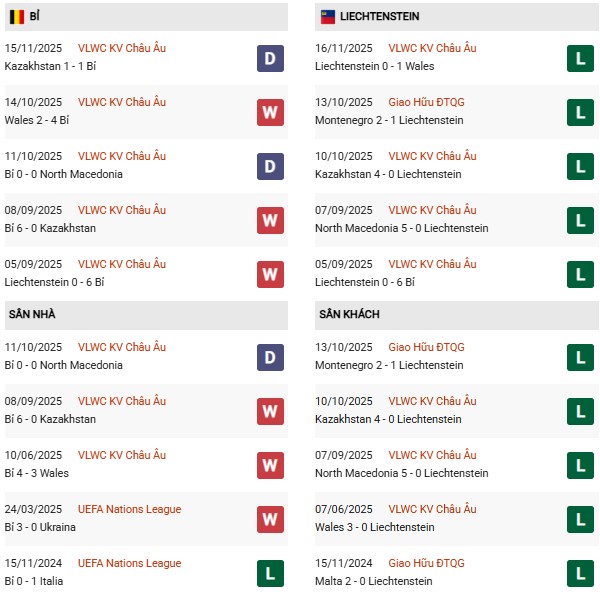Click win badge for Bỉ 3-0 Ukraina
The height and width of the screenshot is (592, 600).
pyautogui.click(x=270, y=519)
